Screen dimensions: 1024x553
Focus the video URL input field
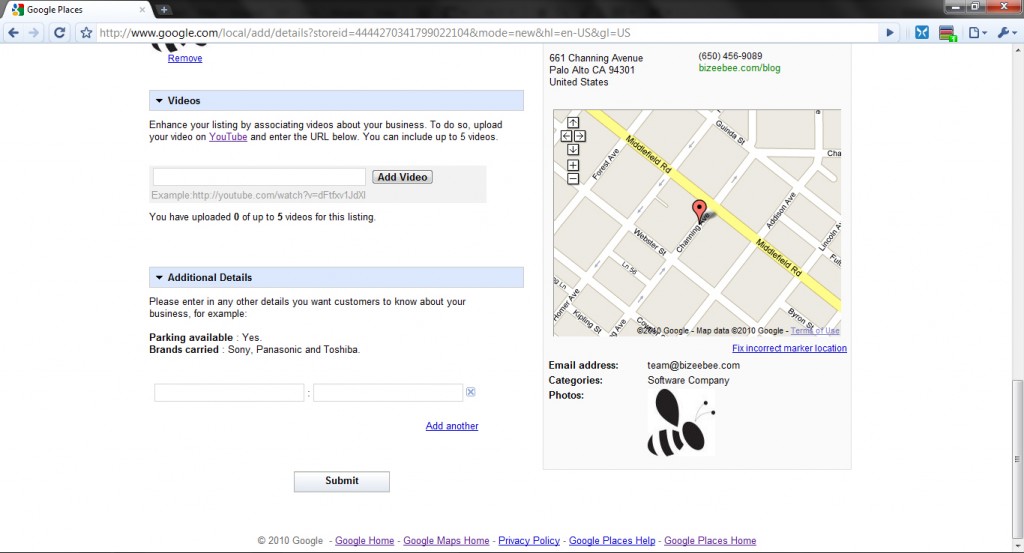click(x=259, y=177)
